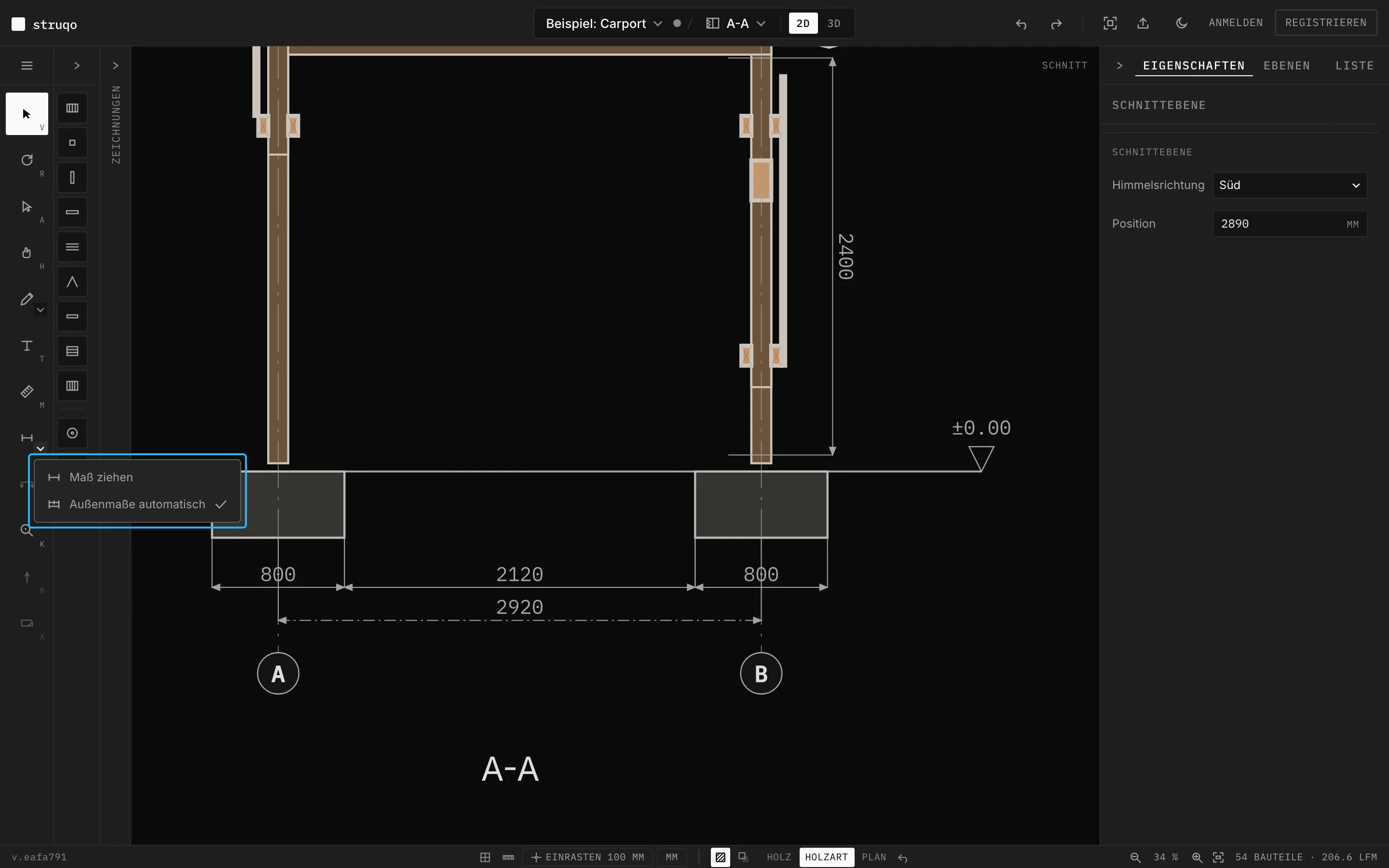Open the hamburger main menu

coord(27,66)
